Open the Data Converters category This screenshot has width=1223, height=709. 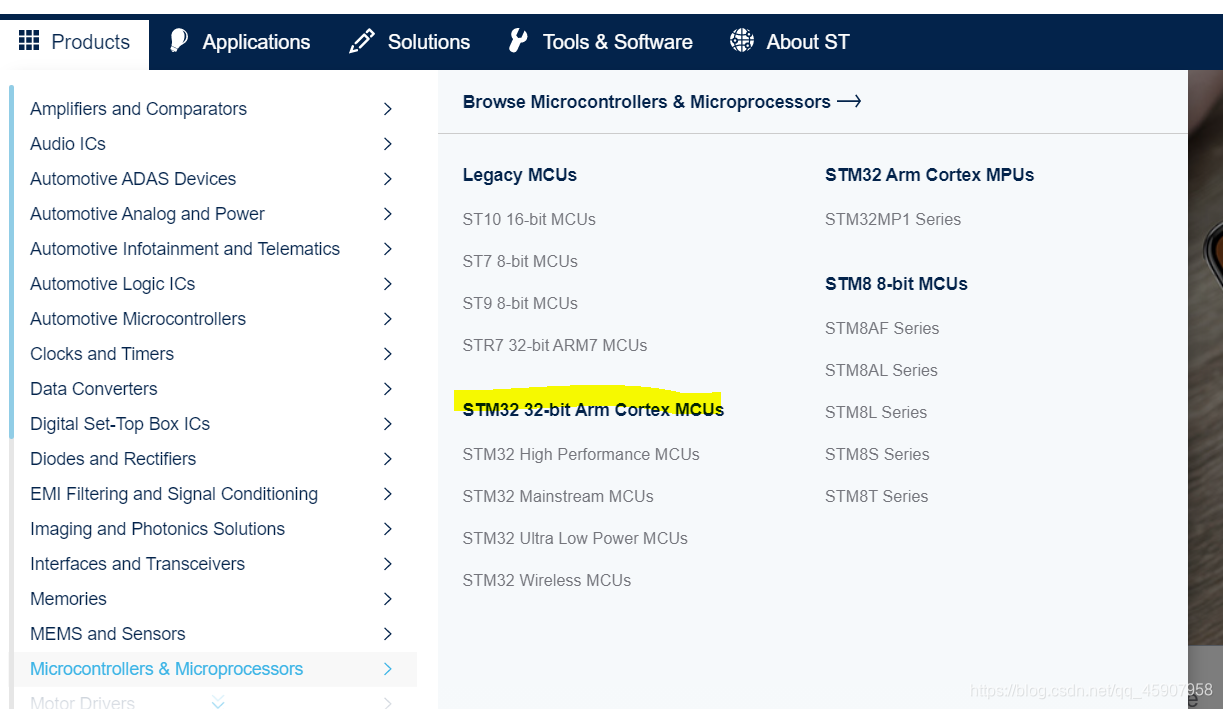pyautogui.click(x=94, y=389)
